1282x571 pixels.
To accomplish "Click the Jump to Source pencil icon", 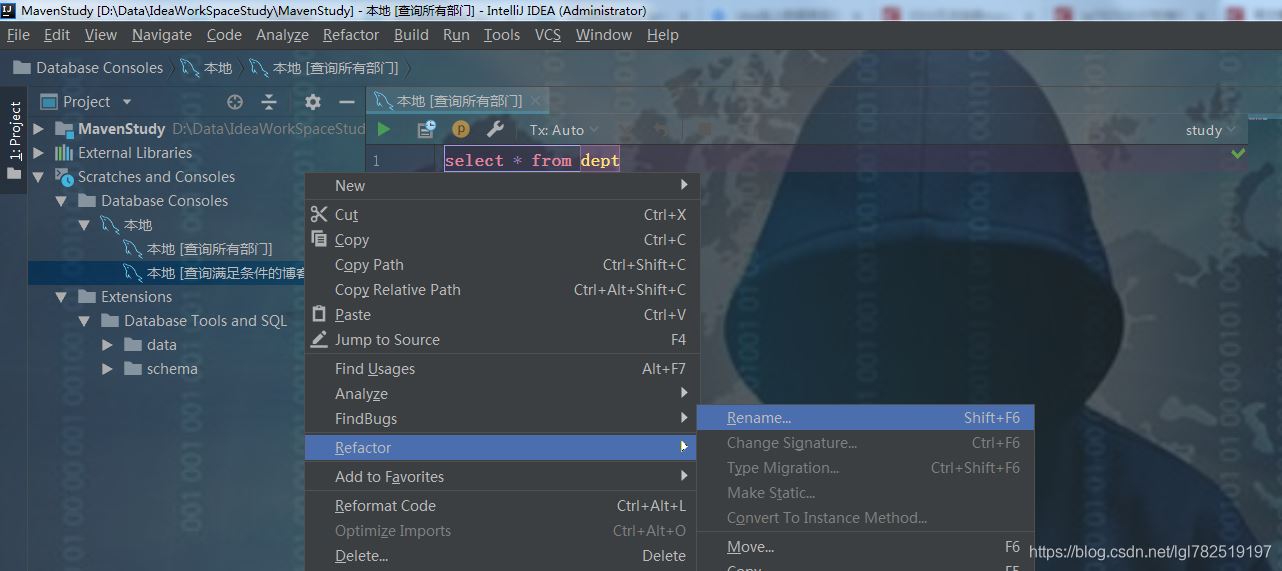I will pyautogui.click(x=319, y=339).
